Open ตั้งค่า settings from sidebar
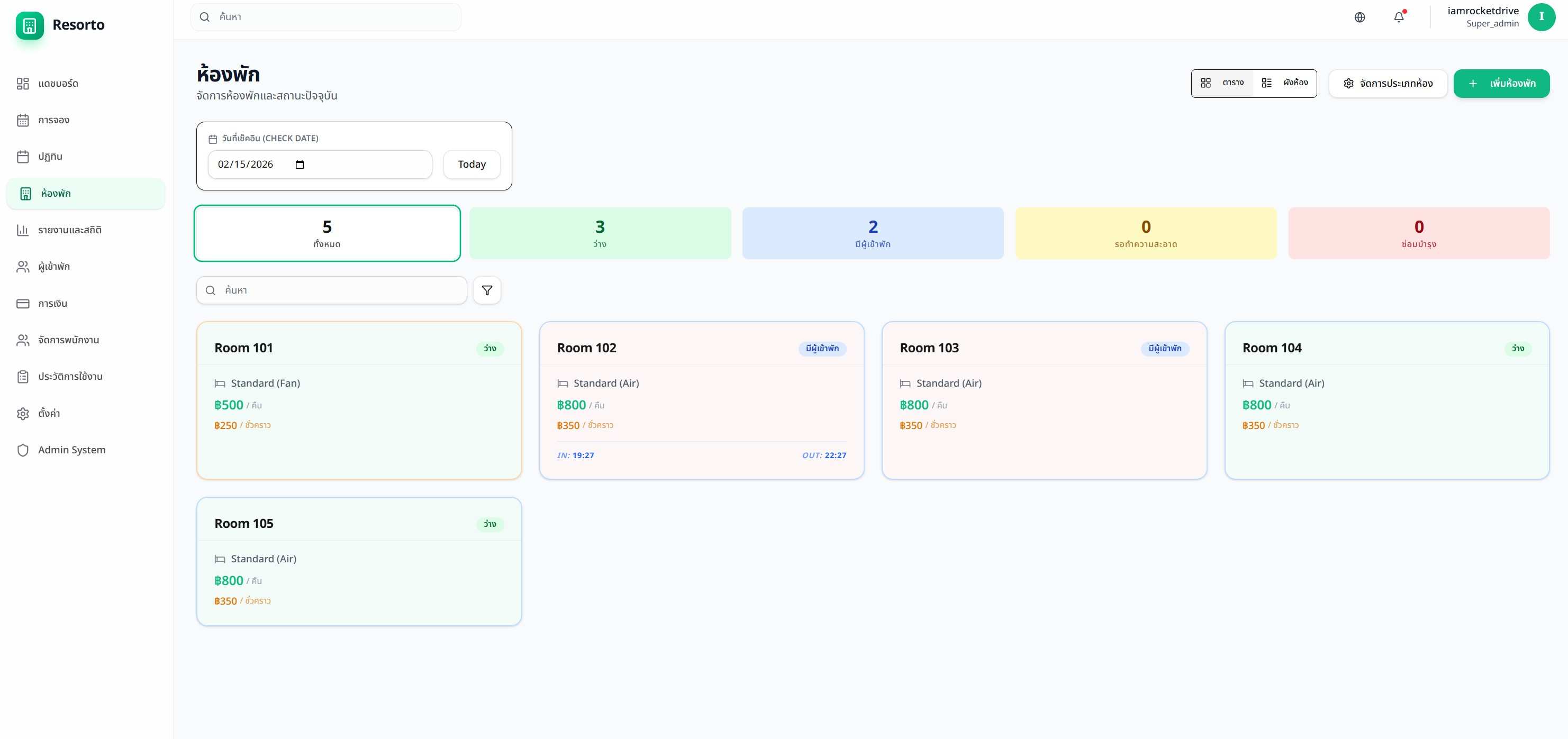This screenshot has height=739, width=1568. pos(49,413)
